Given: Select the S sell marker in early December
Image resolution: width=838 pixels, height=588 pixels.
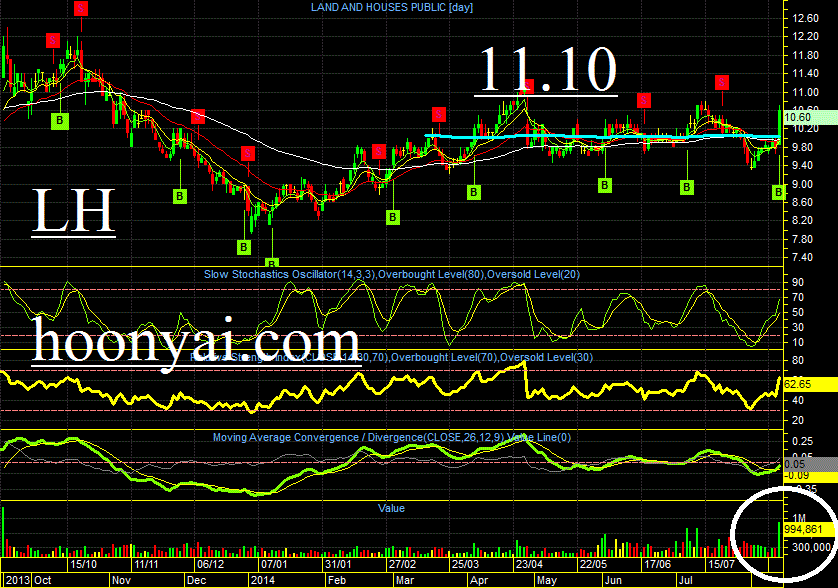Looking at the screenshot, I should (198, 116).
